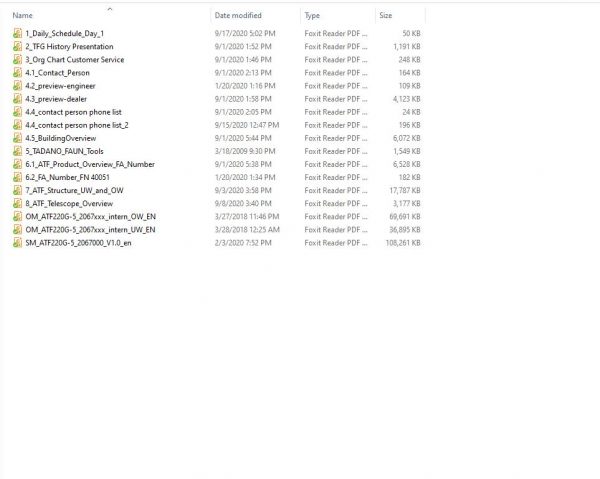
Task: Click the date 2/3/2020 7:52 PM
Action: pos(243,243)
